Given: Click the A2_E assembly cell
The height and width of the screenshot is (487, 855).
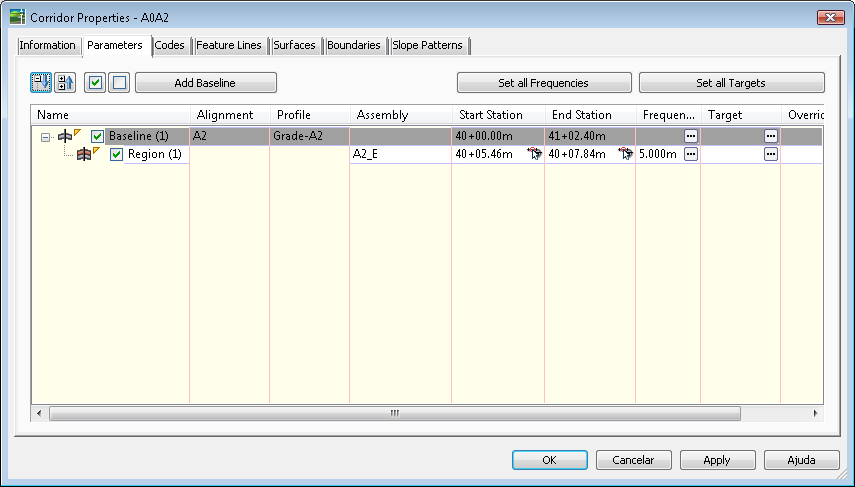Looking at the screenshot, I should coord(401,154).
